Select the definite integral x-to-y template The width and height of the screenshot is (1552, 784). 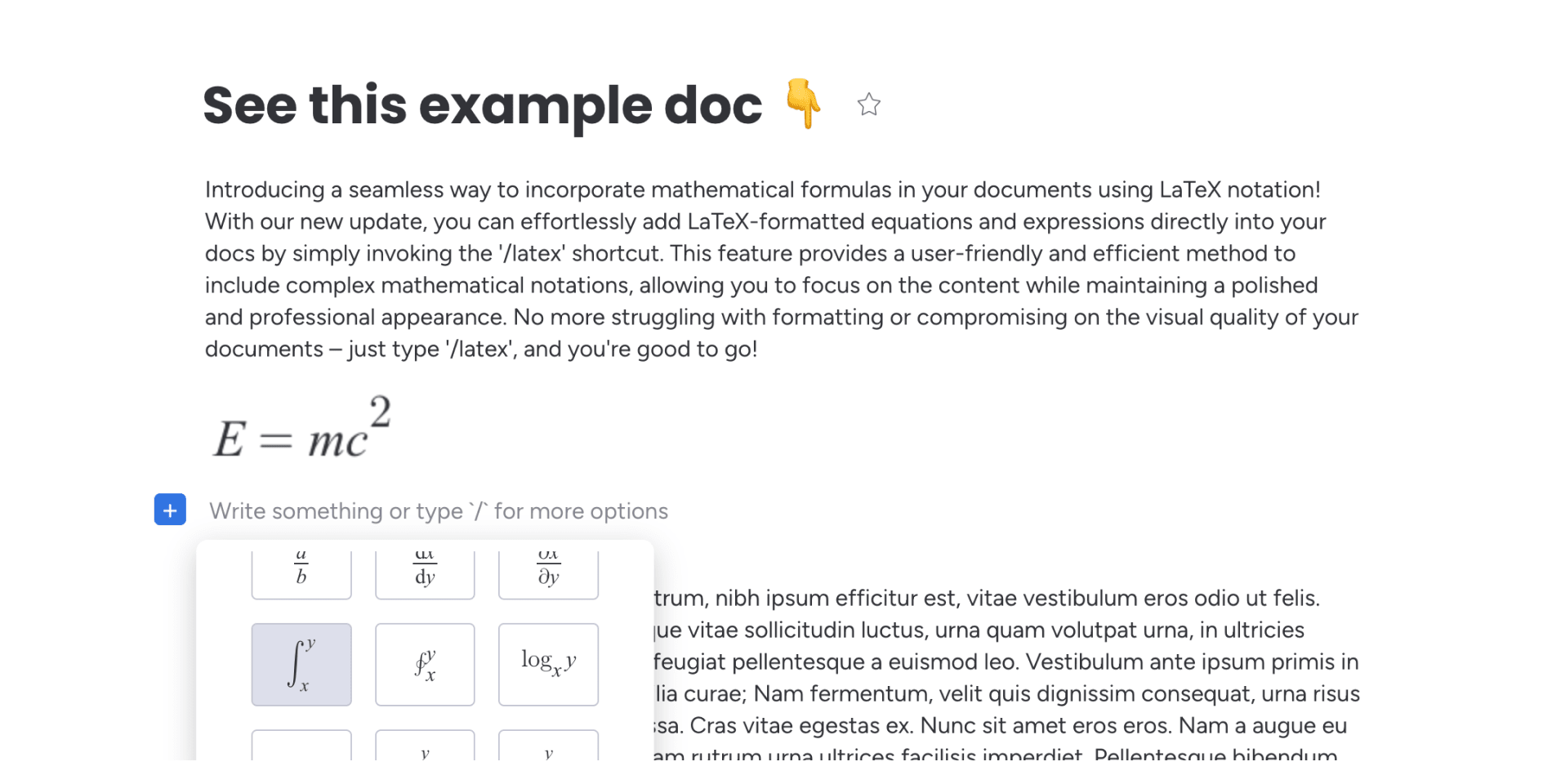pos(301,665)
